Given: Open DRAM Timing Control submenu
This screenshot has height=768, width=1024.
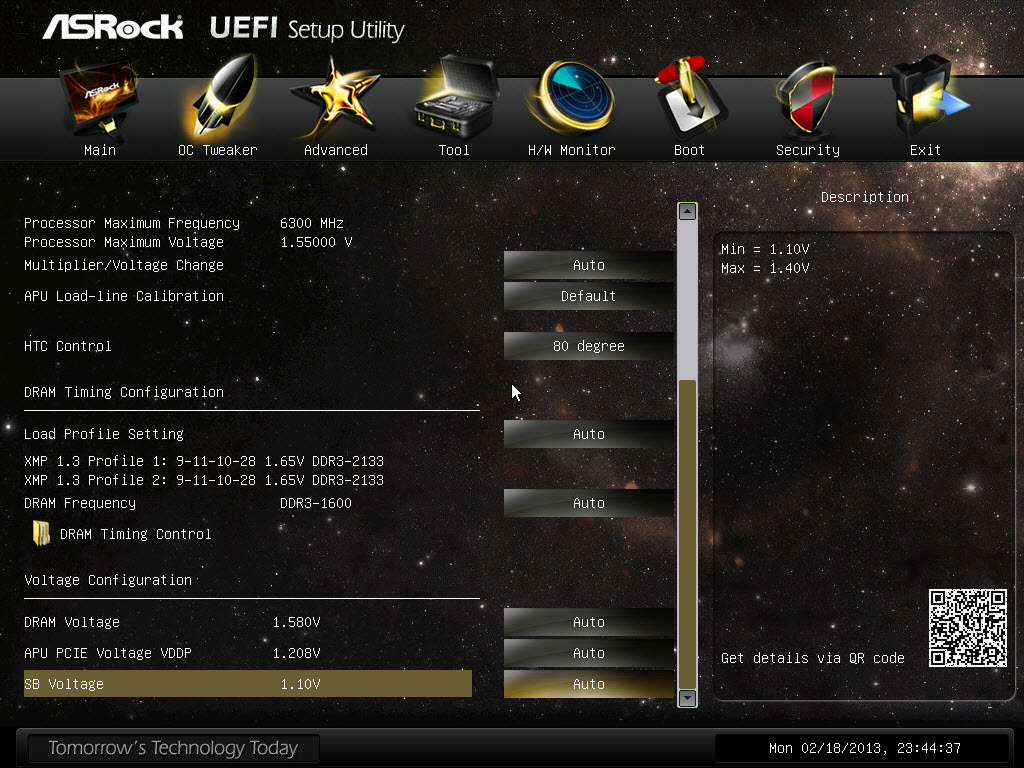Looking at the screenshot, I should coord(135,534).
